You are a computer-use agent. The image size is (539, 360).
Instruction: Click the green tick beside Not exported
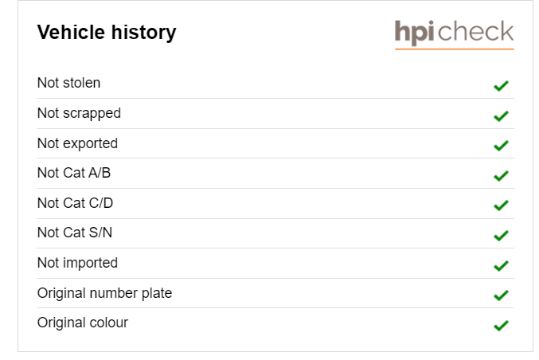click(x=501, y=145)
